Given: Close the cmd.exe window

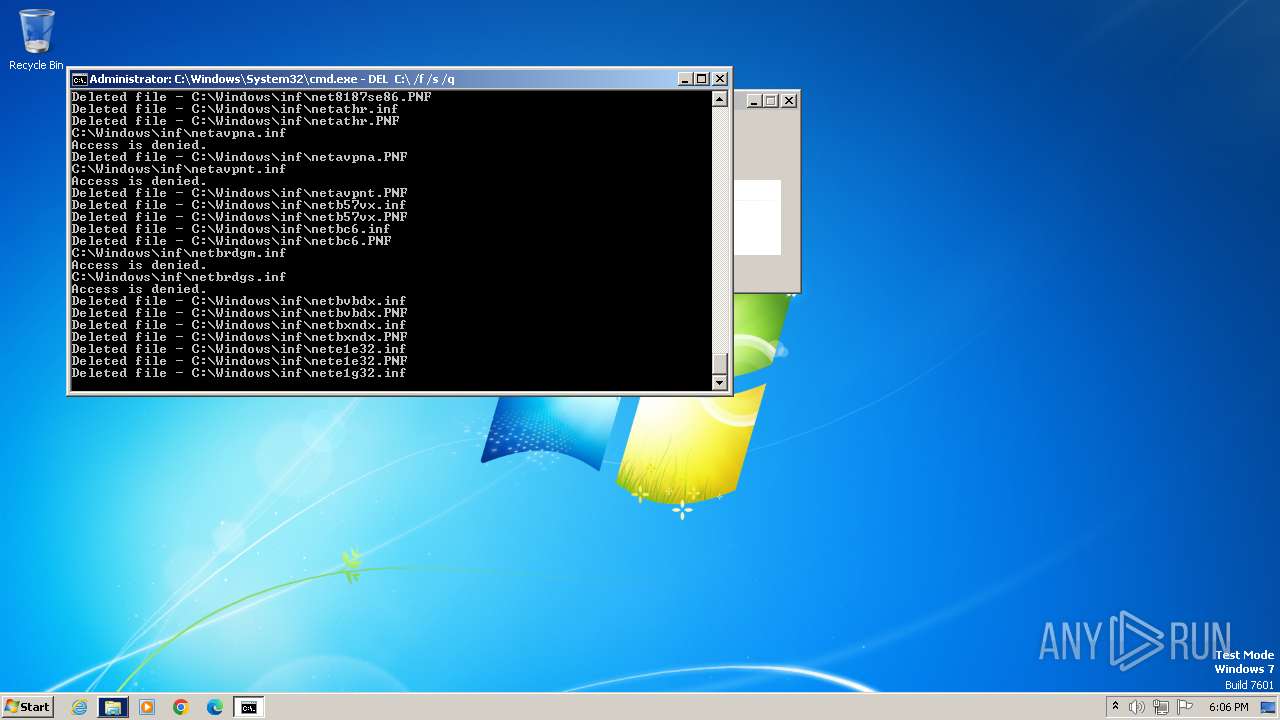Looking at the screenshot, I should (720, 79).
